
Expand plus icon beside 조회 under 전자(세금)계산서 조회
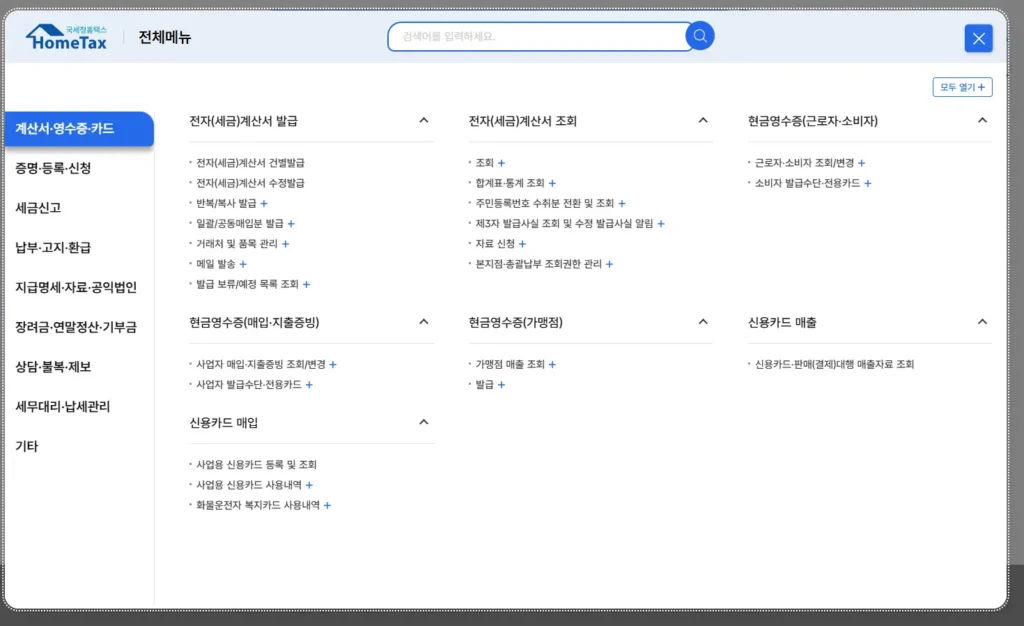click(x=502, y=163)
